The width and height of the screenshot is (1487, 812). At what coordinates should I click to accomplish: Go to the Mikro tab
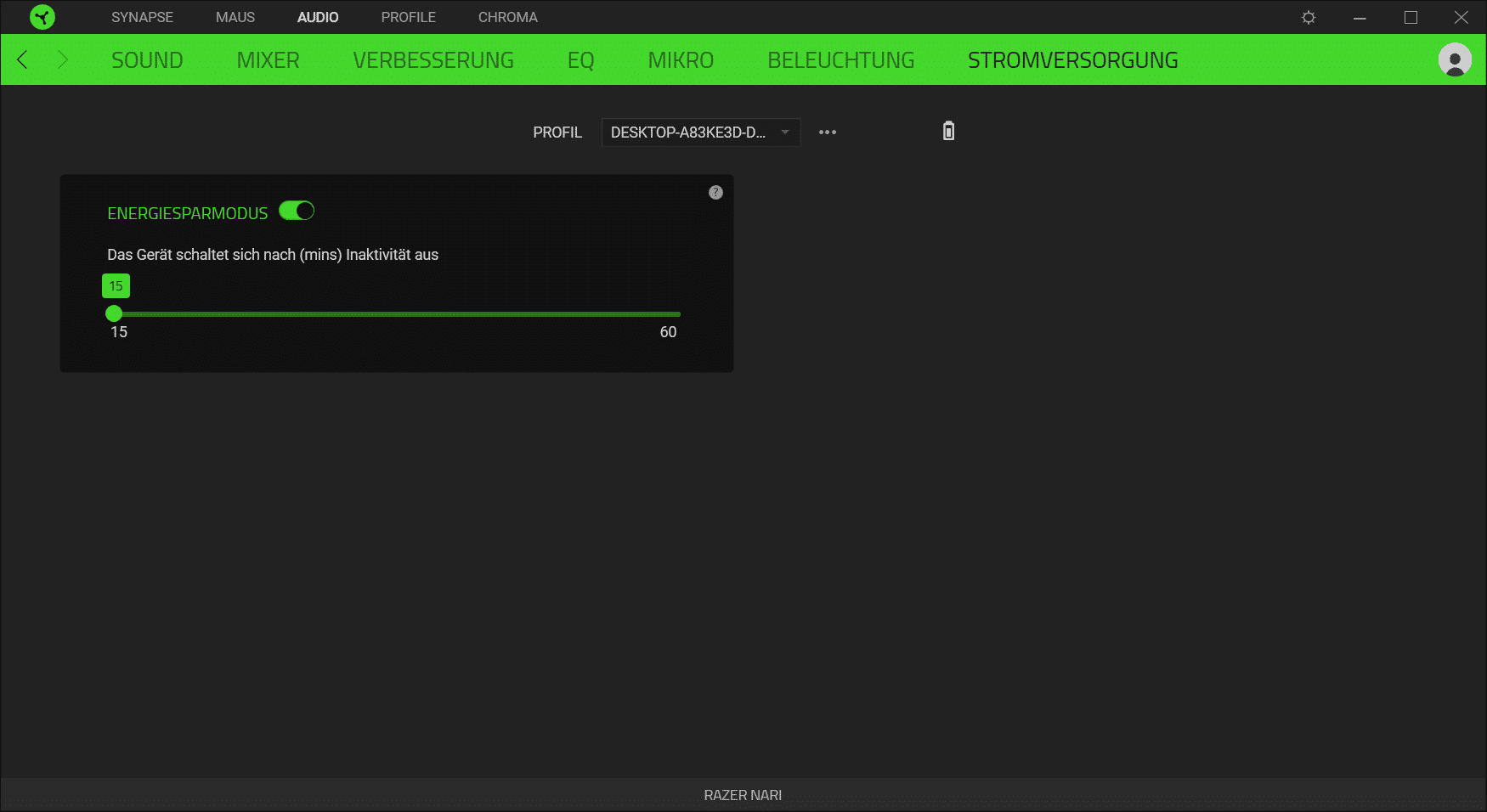(681, 60)
